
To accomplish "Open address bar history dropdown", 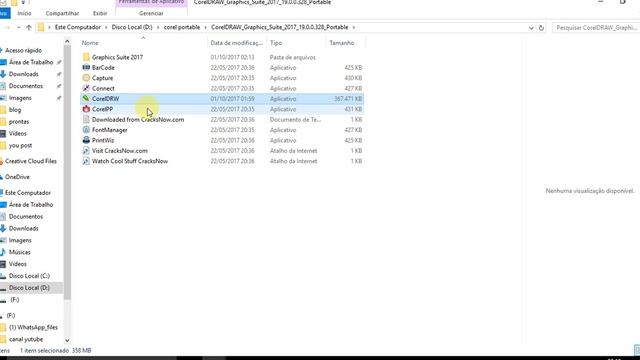I will click(531, 28).
